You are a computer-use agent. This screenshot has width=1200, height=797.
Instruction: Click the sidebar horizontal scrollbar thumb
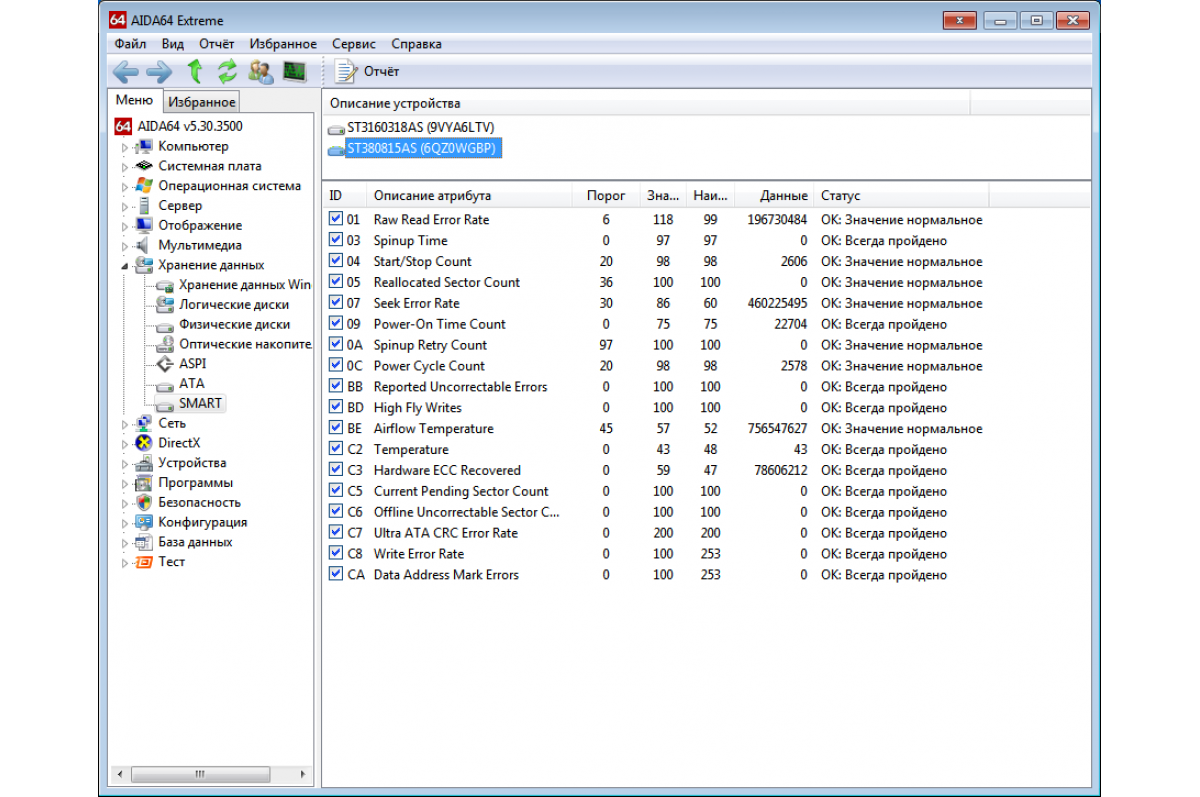coord(201,774)
